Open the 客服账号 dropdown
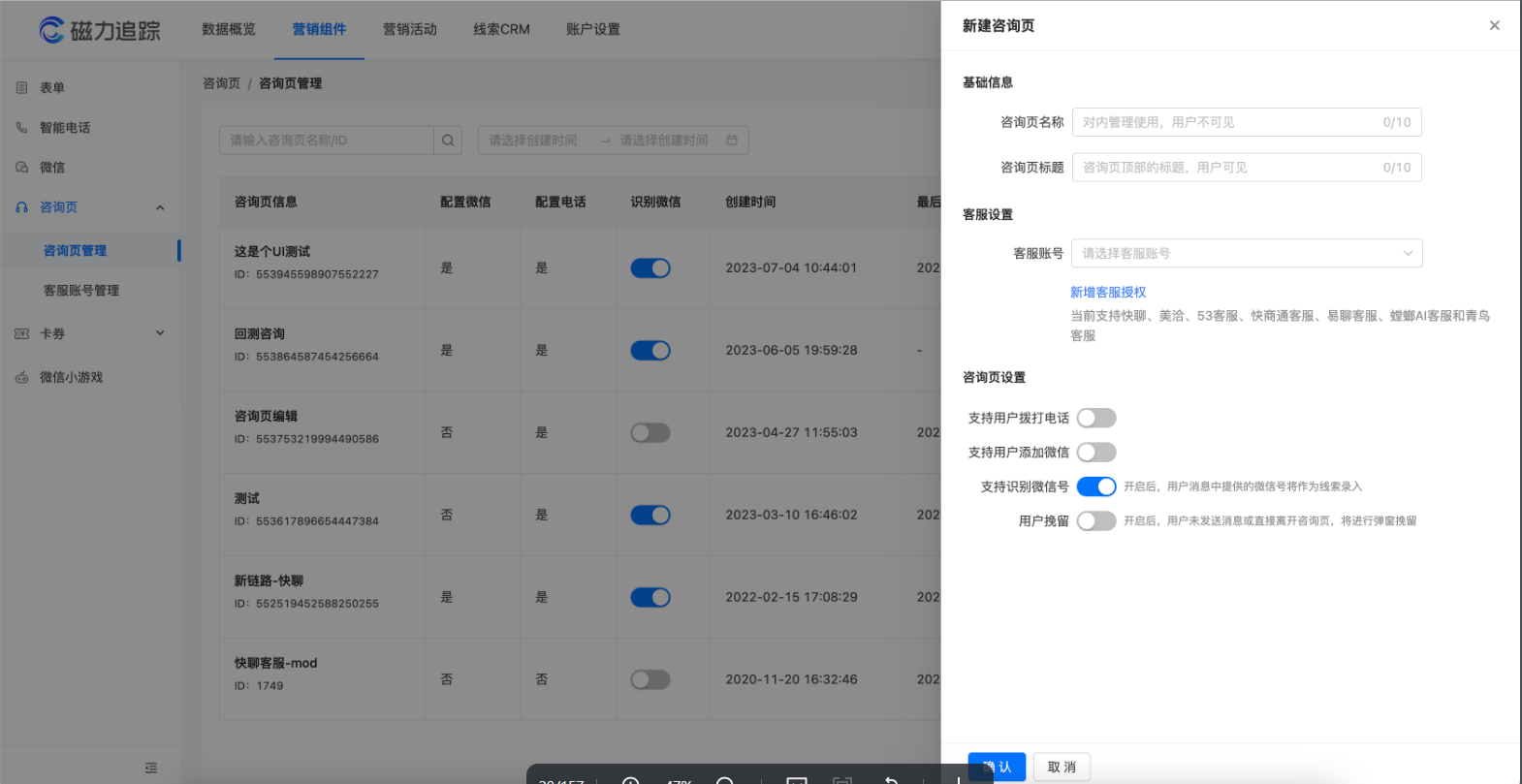The height and width of the screenshot is (784, 1522). click(x=1247, y=253)
